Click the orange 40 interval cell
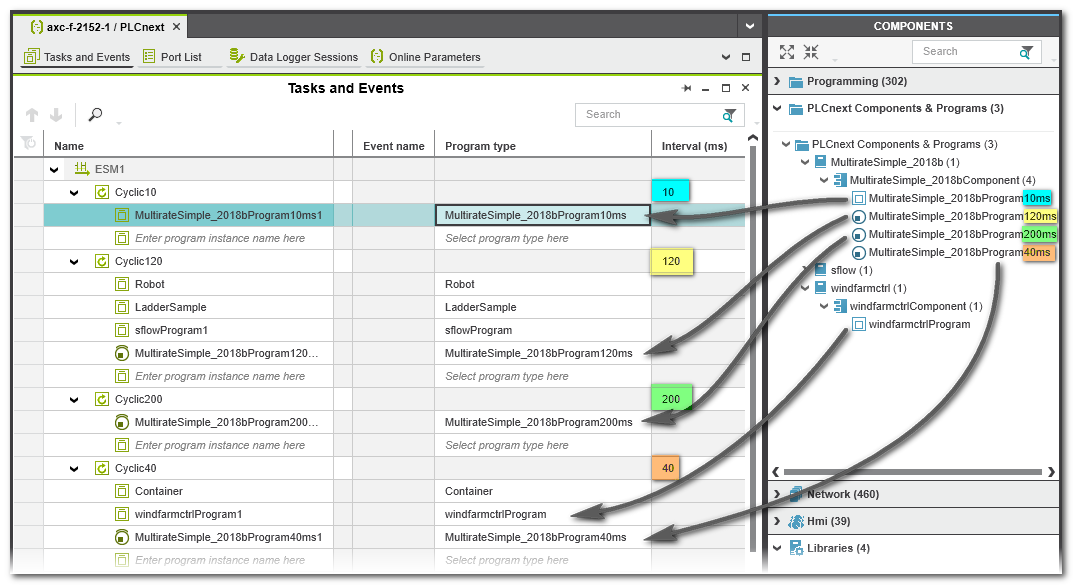The height and width of the screenshot is (585, 1073). (x=667, y=468)
